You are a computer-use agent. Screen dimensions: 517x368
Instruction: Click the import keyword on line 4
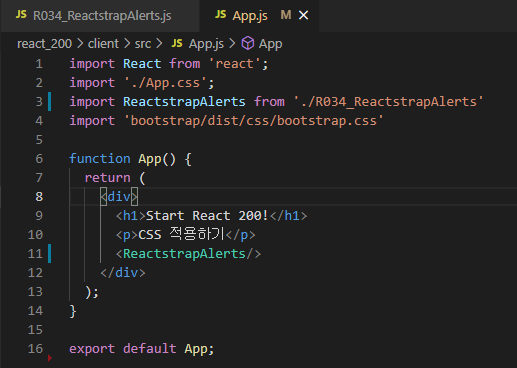point(92,121)
